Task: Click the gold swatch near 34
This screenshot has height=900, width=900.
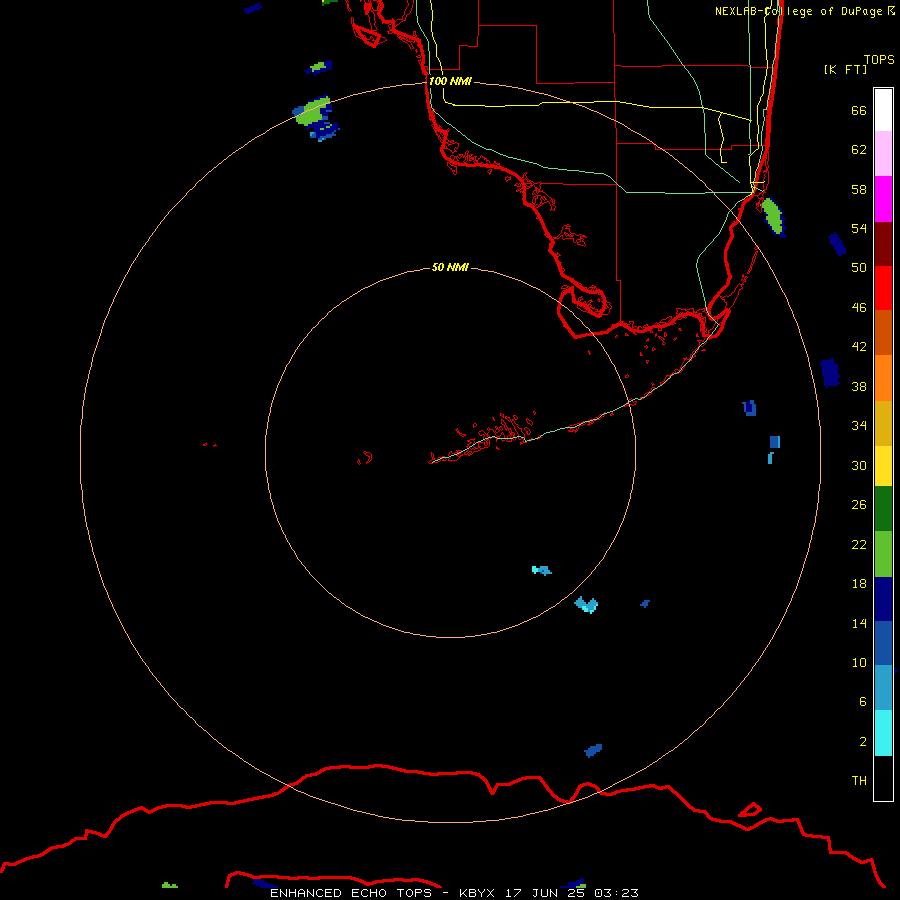Action: point(883,423)
